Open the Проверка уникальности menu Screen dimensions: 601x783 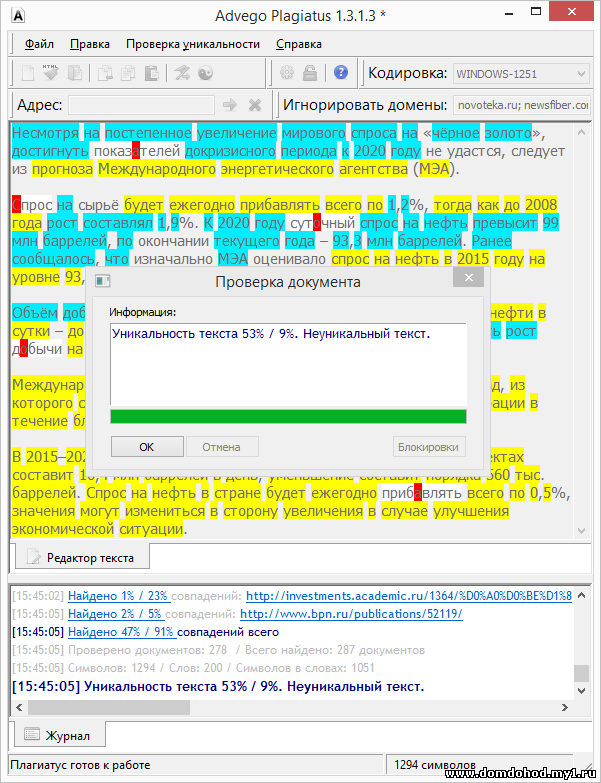[x=193, y=44]
